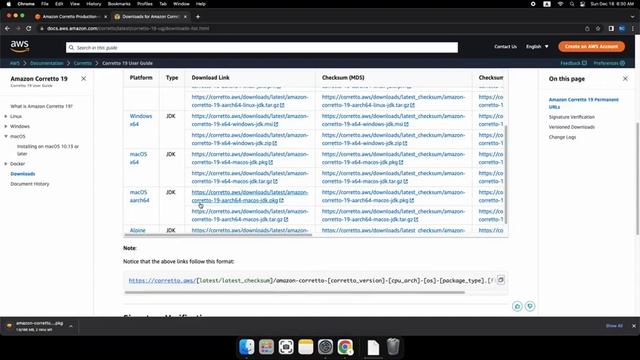Open the Chrome profile avatar
640x360 pixels.
(622, 29)
